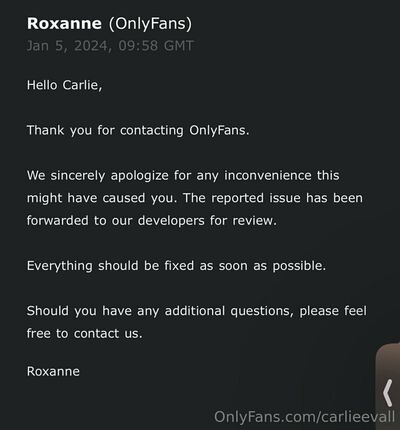This screenshot has width=400, height=430.
Task: Click the Roxanne signature at message end
Action: click(53, 371)
